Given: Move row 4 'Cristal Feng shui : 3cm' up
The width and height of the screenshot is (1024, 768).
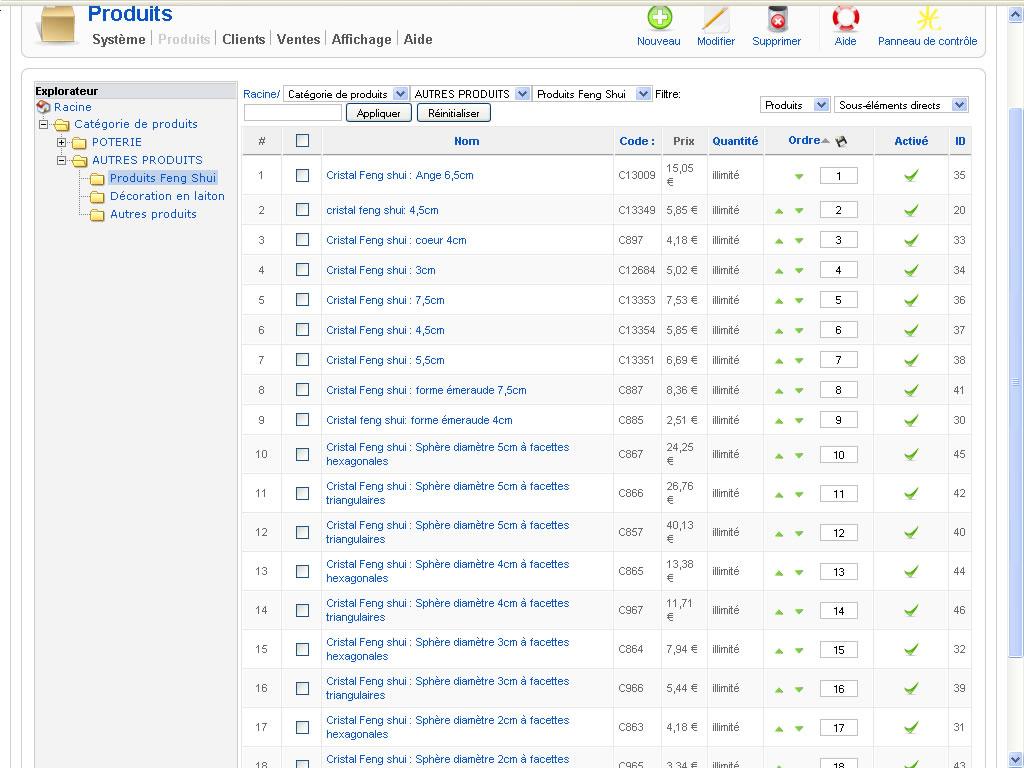Looking at the screenshot, I should [x=779, y=271].
